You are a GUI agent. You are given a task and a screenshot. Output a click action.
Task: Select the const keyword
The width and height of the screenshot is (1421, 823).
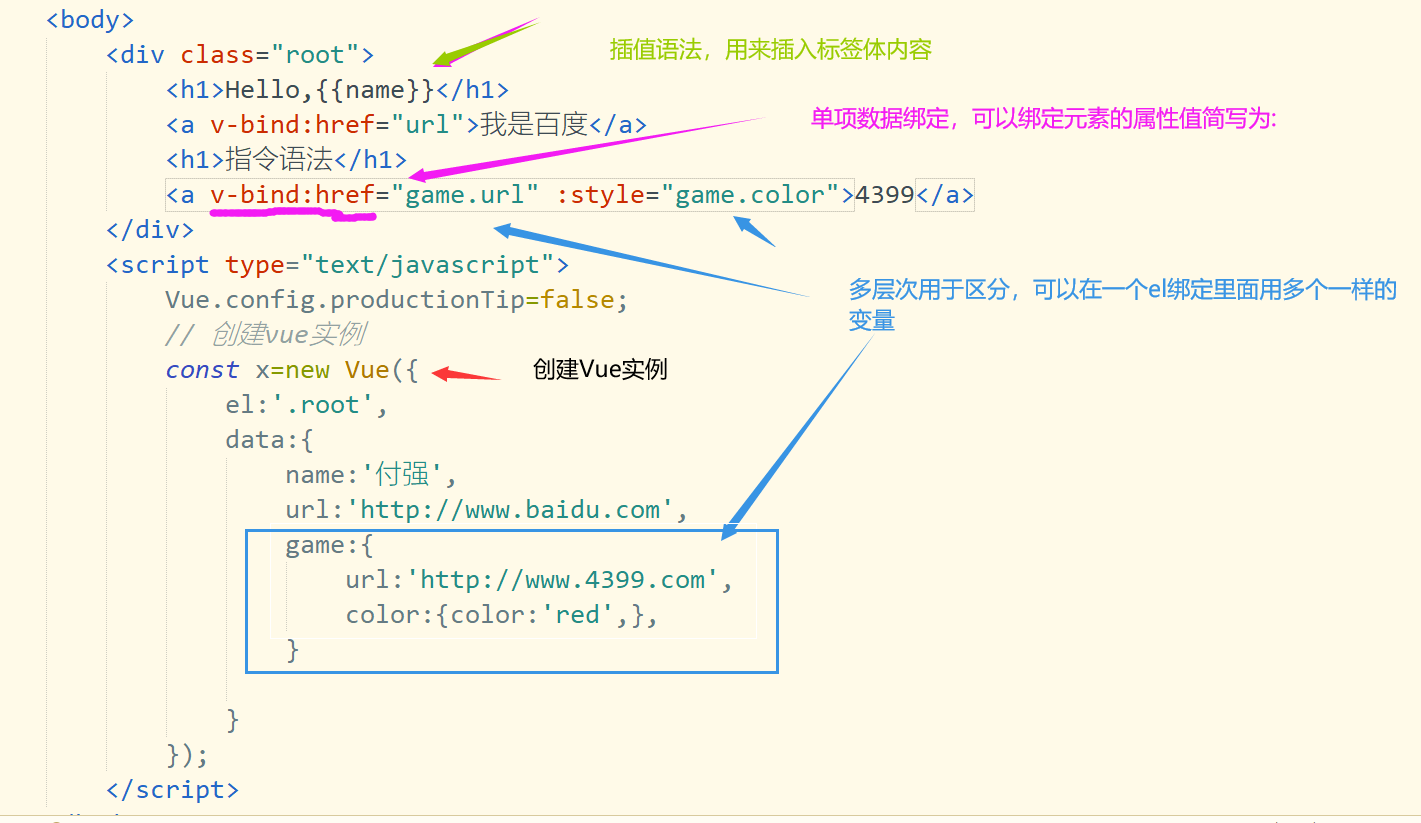point(203,369)
